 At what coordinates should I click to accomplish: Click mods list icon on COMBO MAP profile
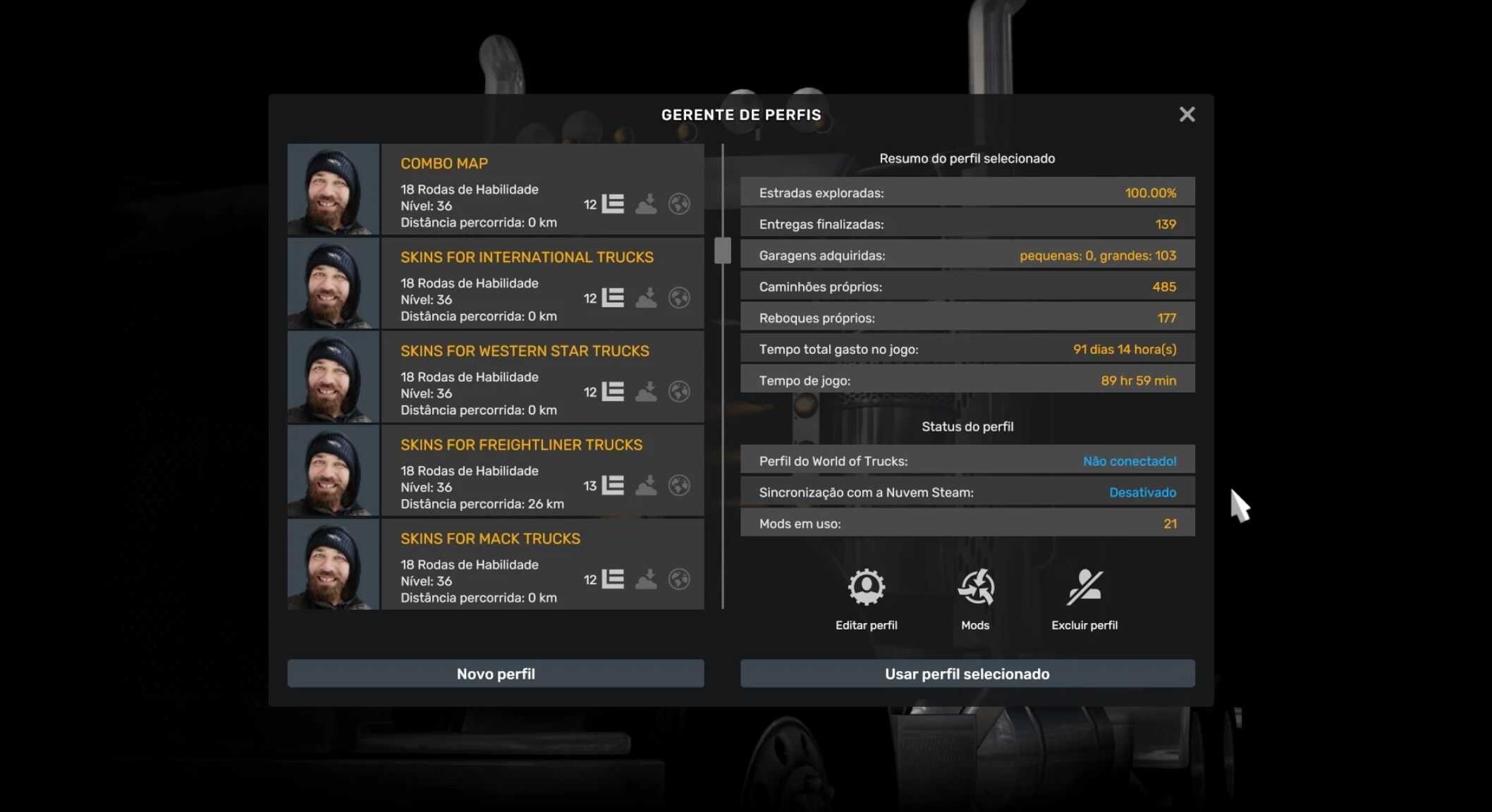pyautogui.click(x=612, y=204)
